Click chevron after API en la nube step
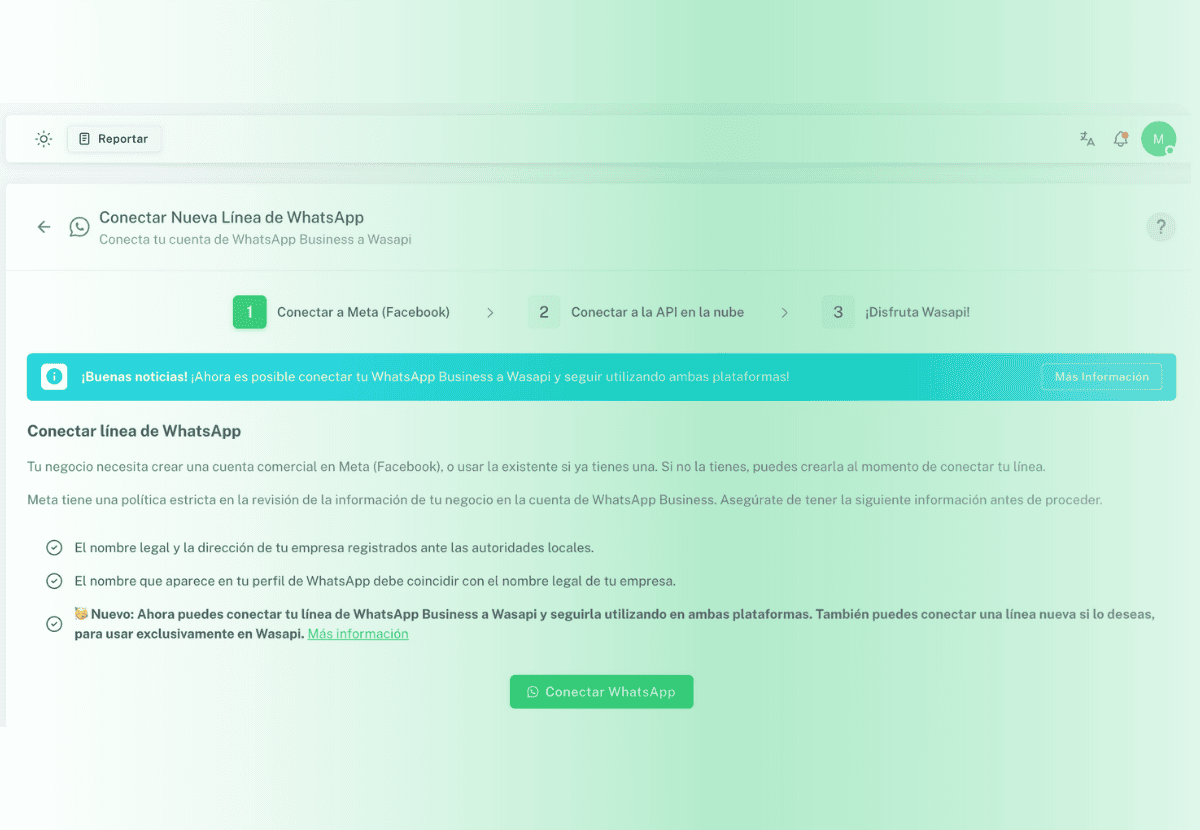The width and height of the screenshot is (1200, 830). coord(784,313)
